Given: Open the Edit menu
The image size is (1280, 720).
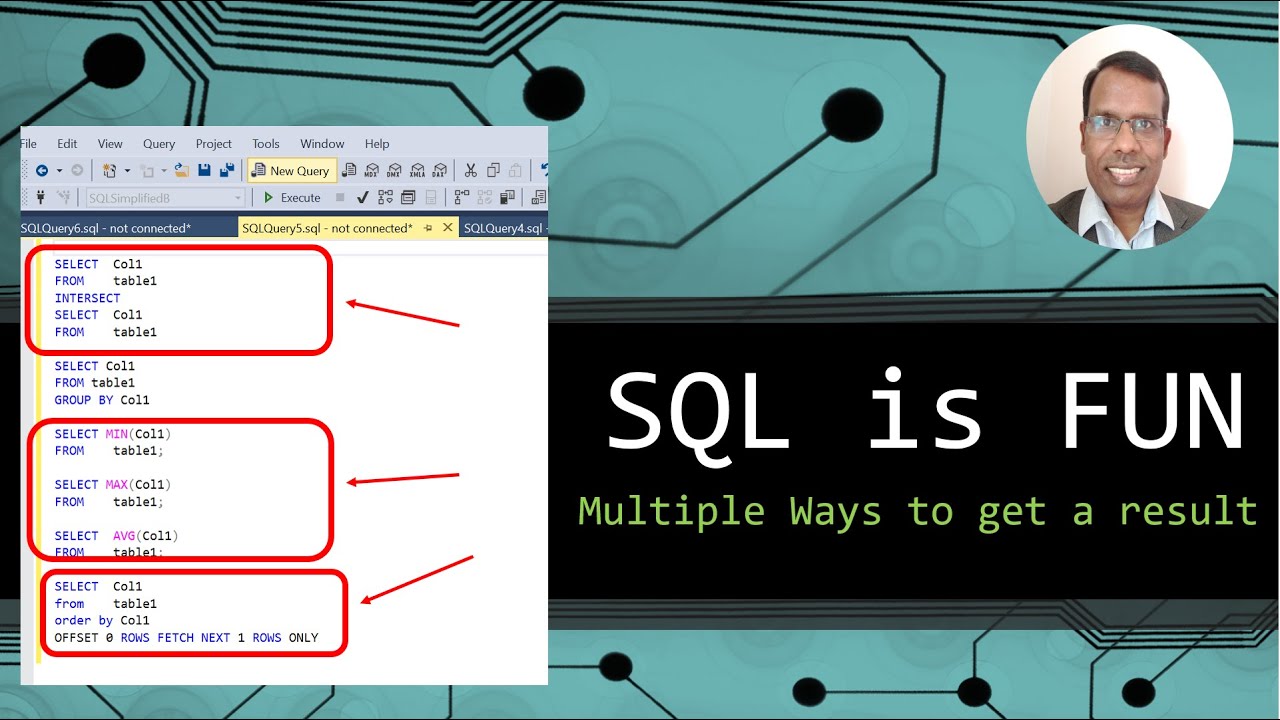Looking at the screenshot, I should pyautogui.click(x=67, y=144).
